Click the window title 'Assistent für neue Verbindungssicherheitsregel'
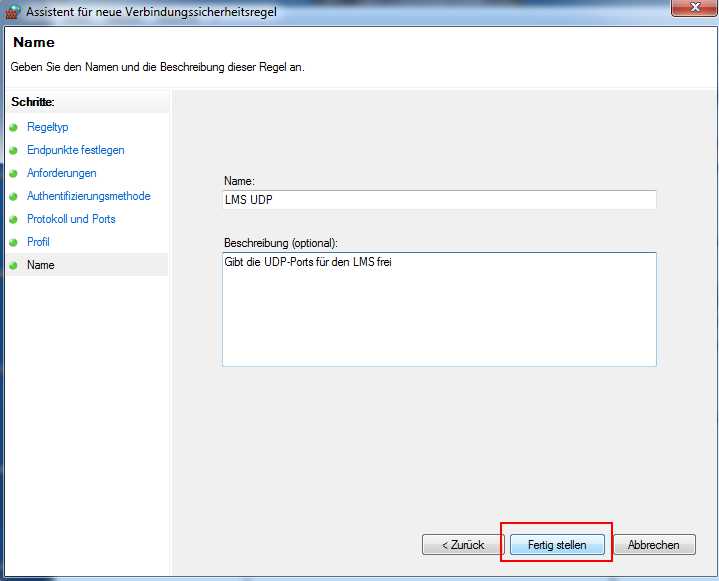Viewport: 719px width, 581px height. click(x=151, y=11)
